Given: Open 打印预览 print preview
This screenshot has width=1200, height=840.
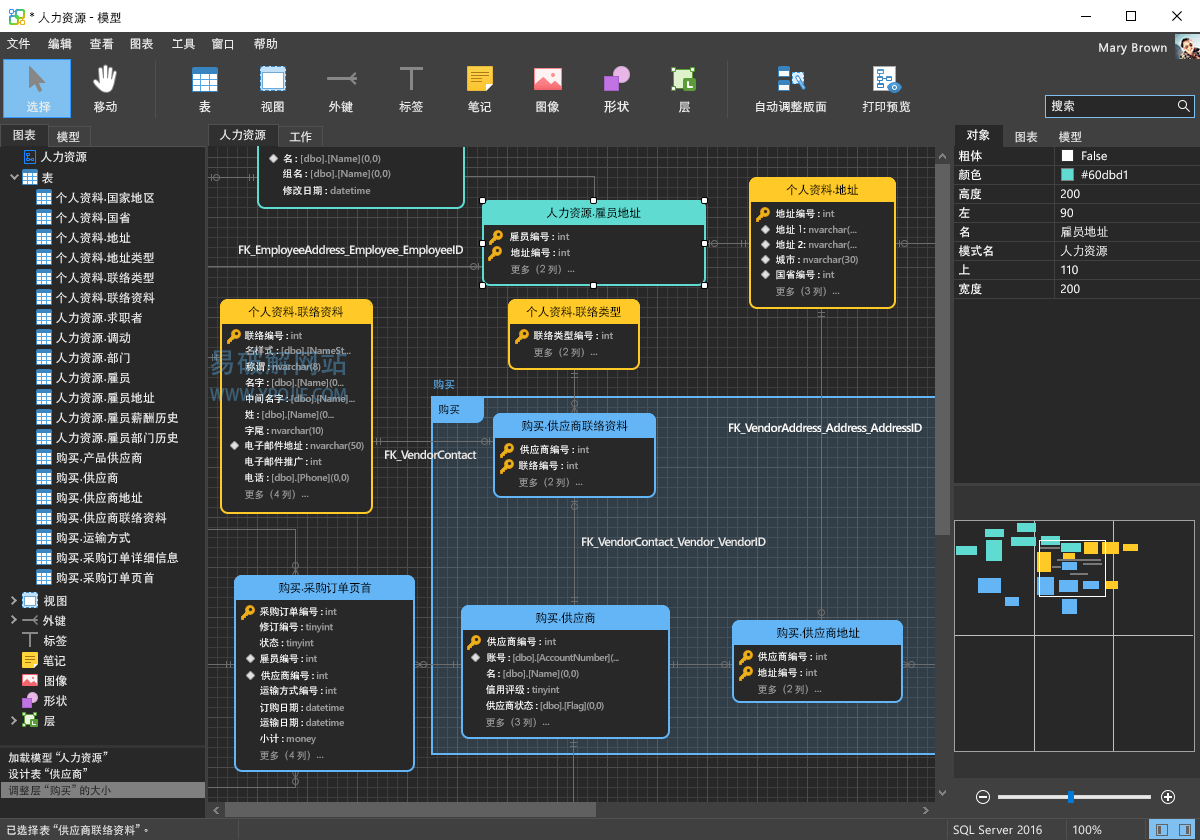Looking at the screenshot, I should click(886, 88).
